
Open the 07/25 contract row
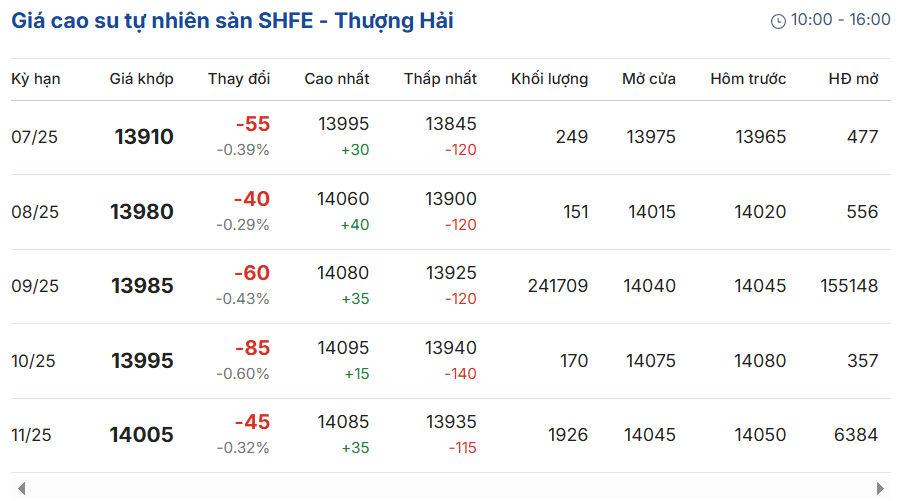(451, 137)
